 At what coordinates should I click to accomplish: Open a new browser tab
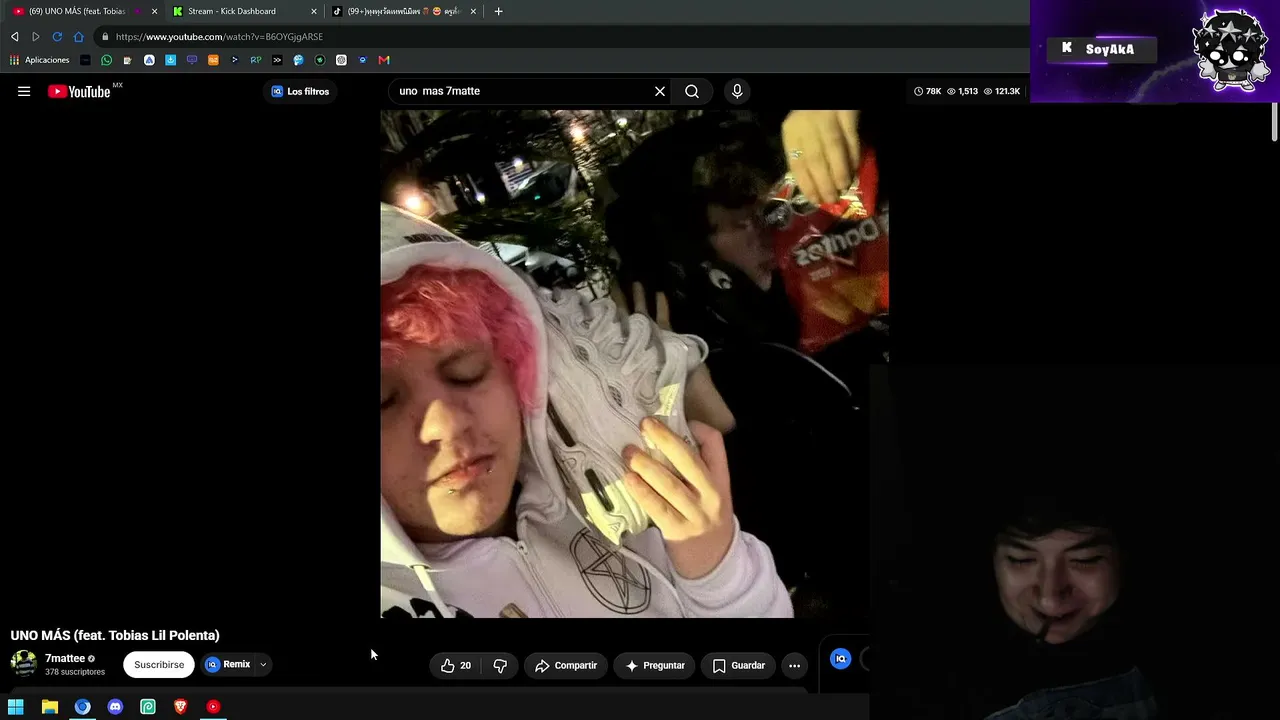(x=498, y=11)
